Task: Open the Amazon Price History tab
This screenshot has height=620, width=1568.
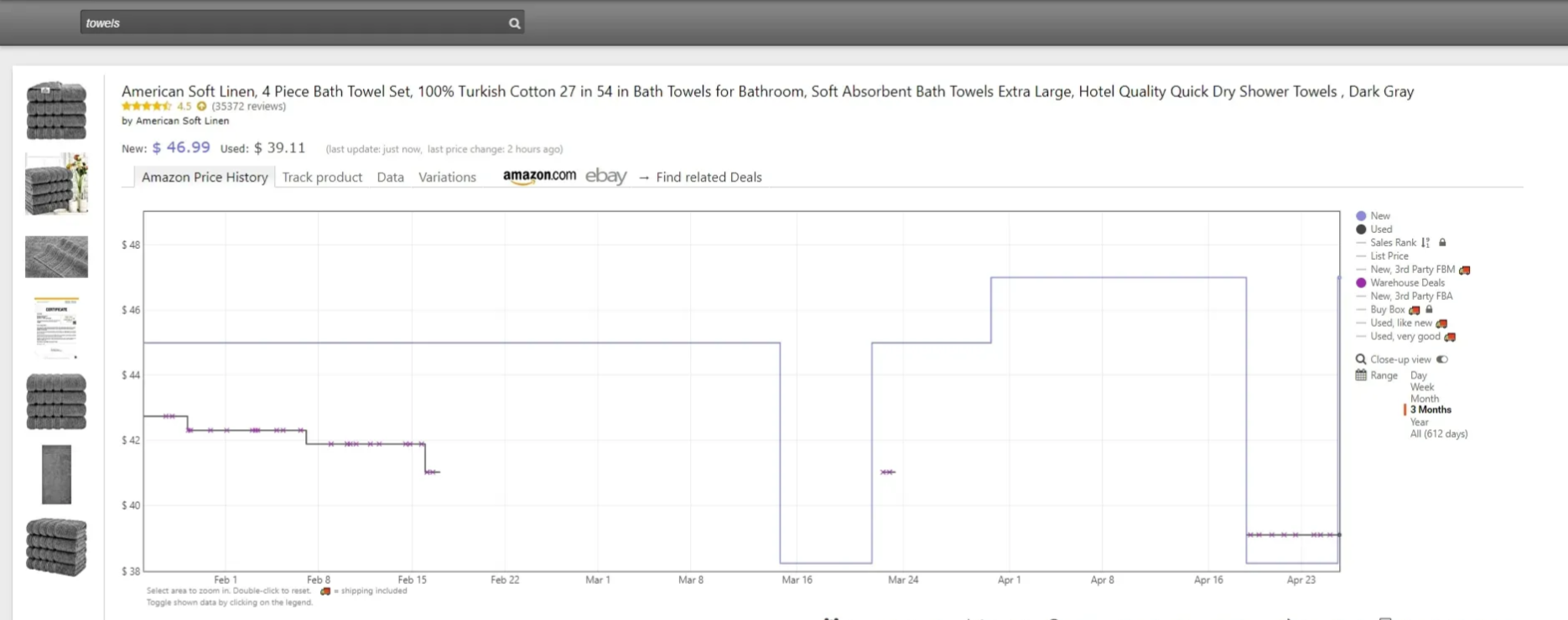Action: coord(205,177)
